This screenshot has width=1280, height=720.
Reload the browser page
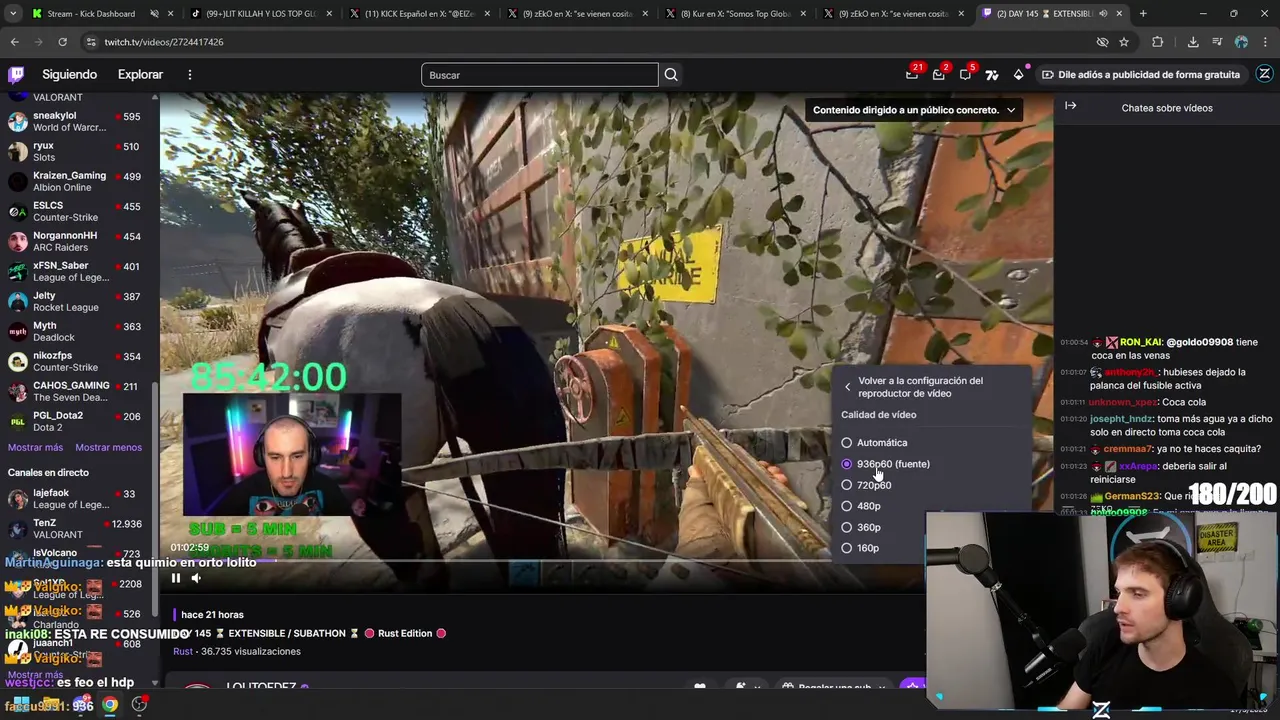click(x=62, y=42)
